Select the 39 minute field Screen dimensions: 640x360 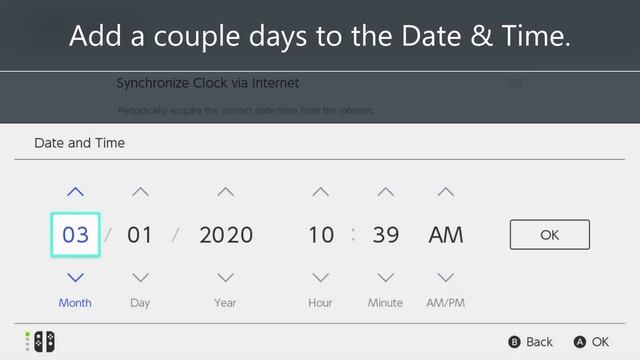(x=386, y=235)
